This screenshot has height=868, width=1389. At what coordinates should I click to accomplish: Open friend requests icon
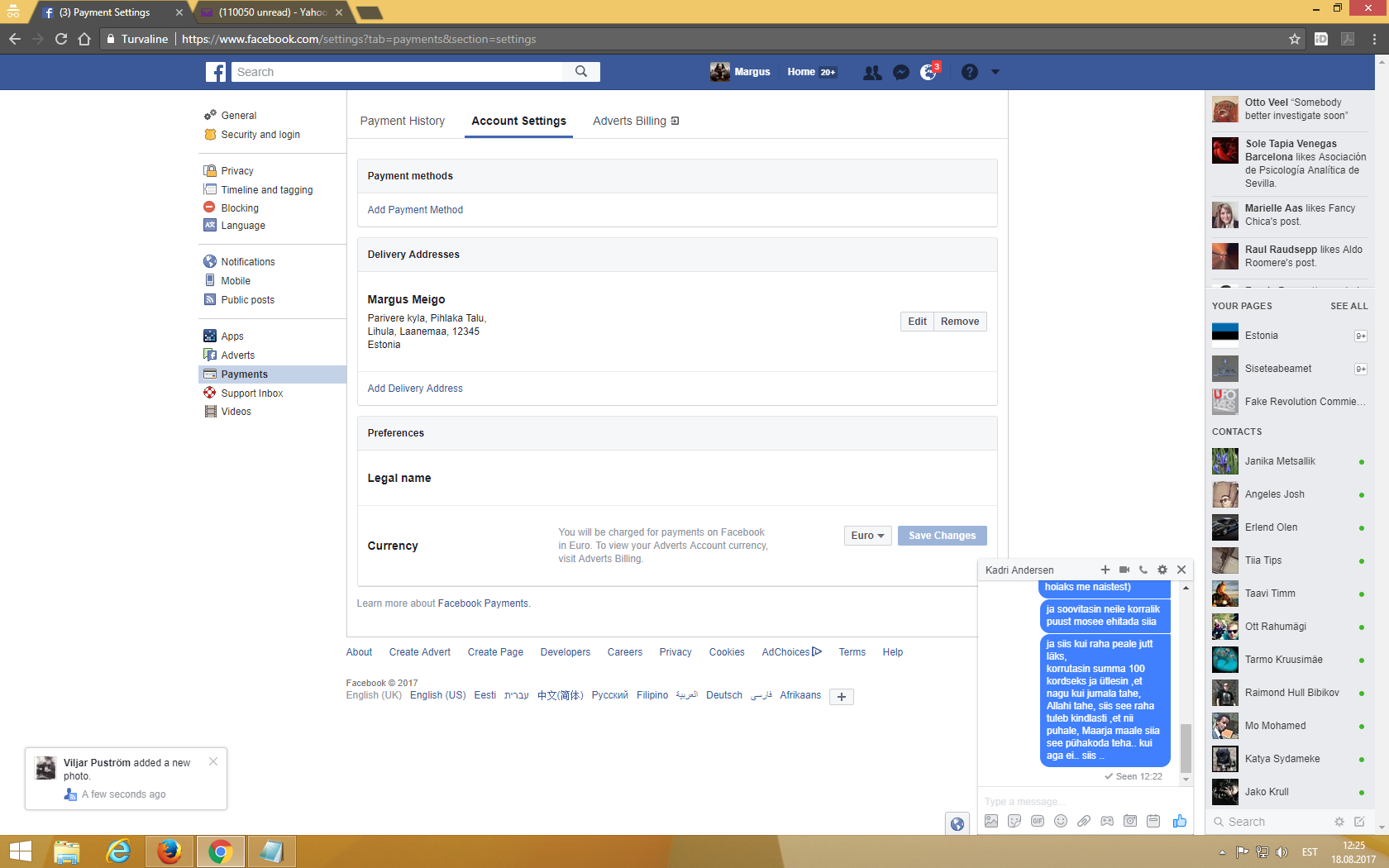pyautogui.click(x=872, y=72)
